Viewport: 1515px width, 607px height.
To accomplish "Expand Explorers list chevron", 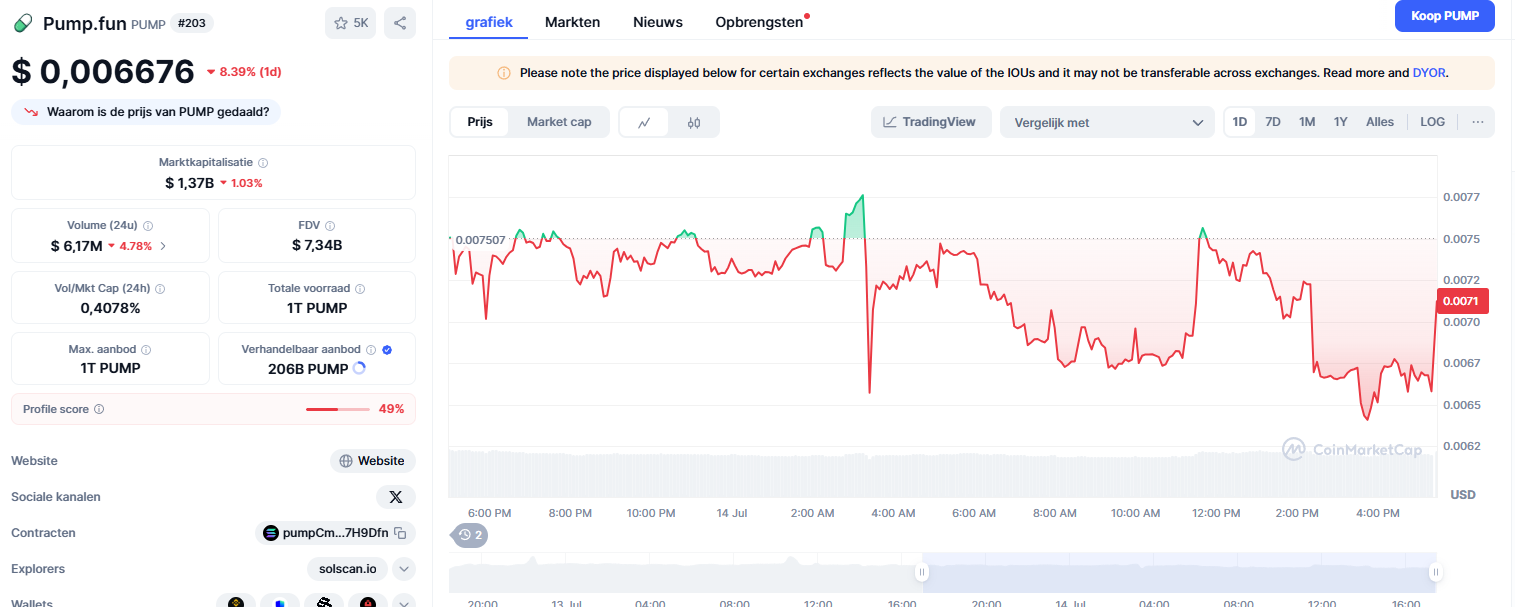I will click(404, 569).
